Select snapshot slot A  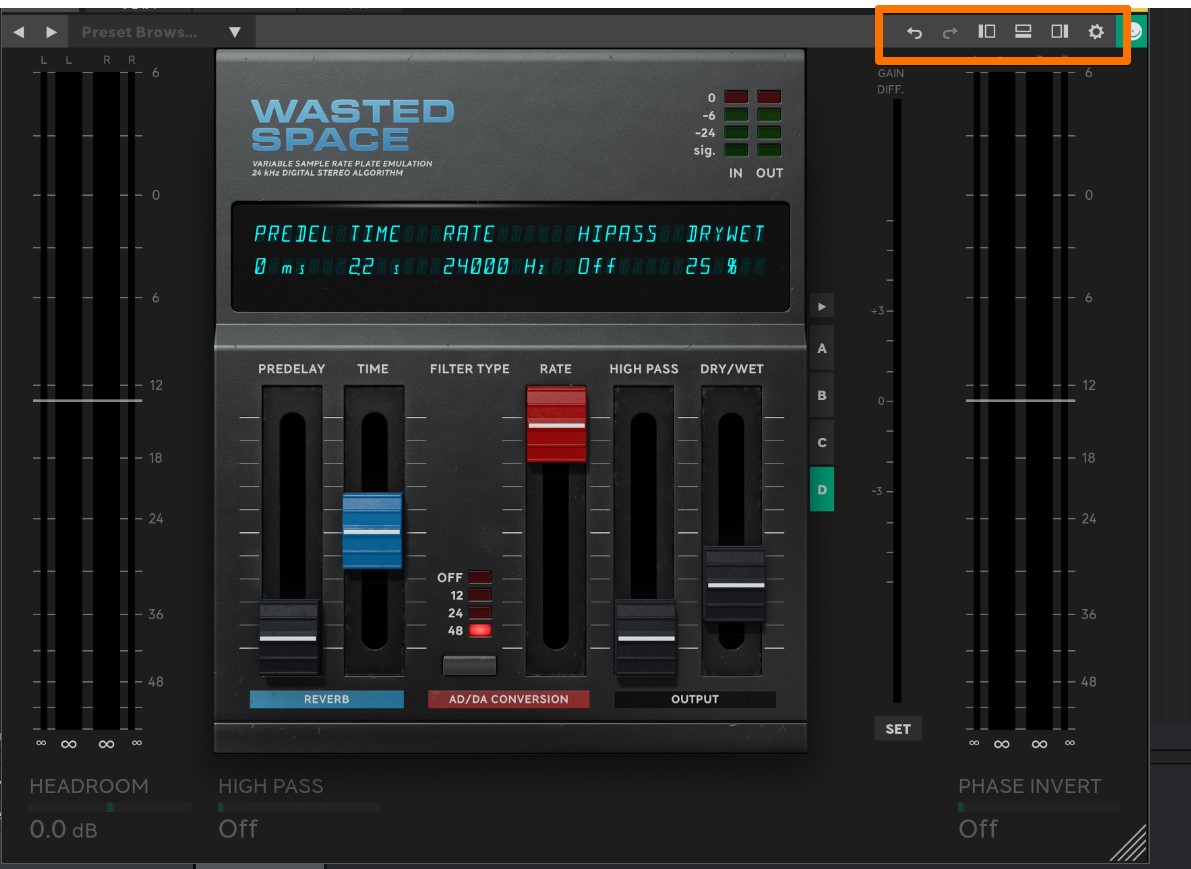pyautogui.click(x=822, y=349)
